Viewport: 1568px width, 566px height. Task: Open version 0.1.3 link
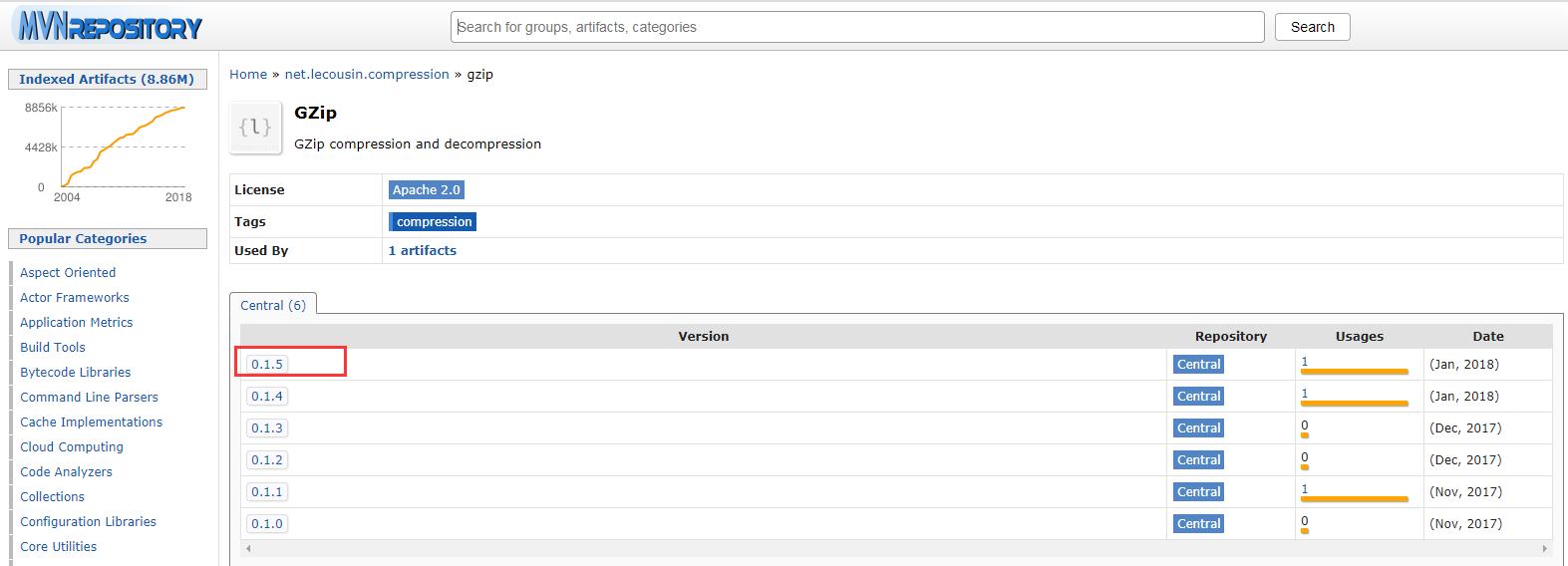pos(267,428)
